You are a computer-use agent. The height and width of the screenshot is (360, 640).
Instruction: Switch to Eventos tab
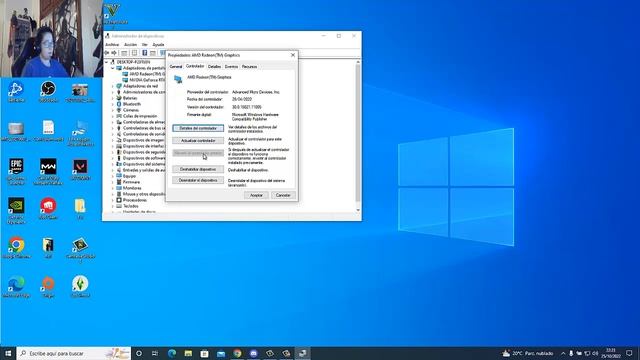click(231, 67)
